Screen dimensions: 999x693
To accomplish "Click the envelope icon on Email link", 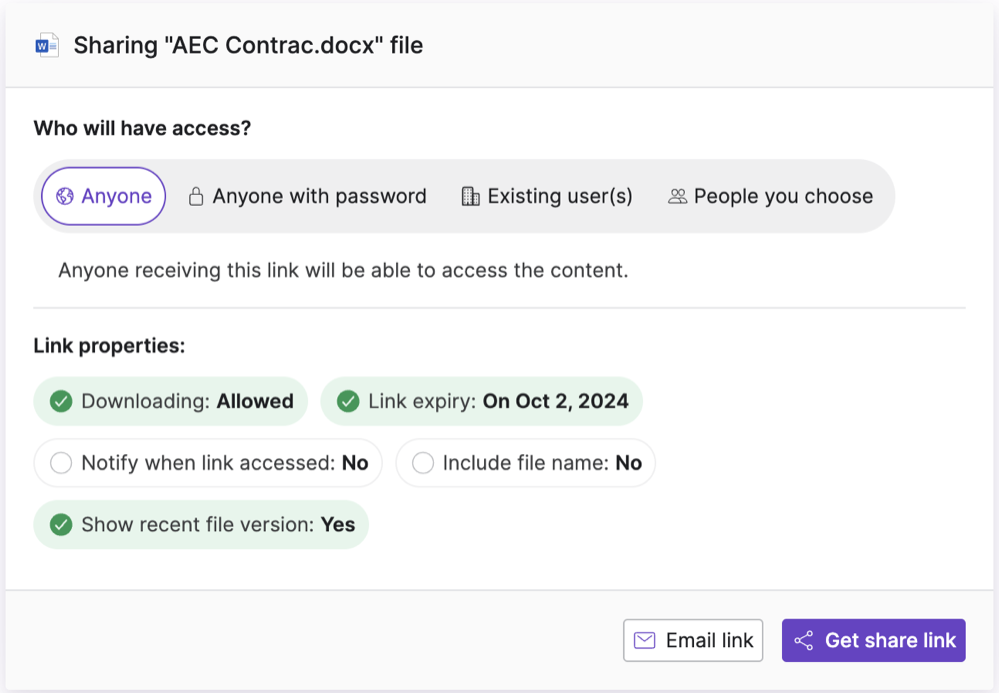I will (x=645, y=640).
